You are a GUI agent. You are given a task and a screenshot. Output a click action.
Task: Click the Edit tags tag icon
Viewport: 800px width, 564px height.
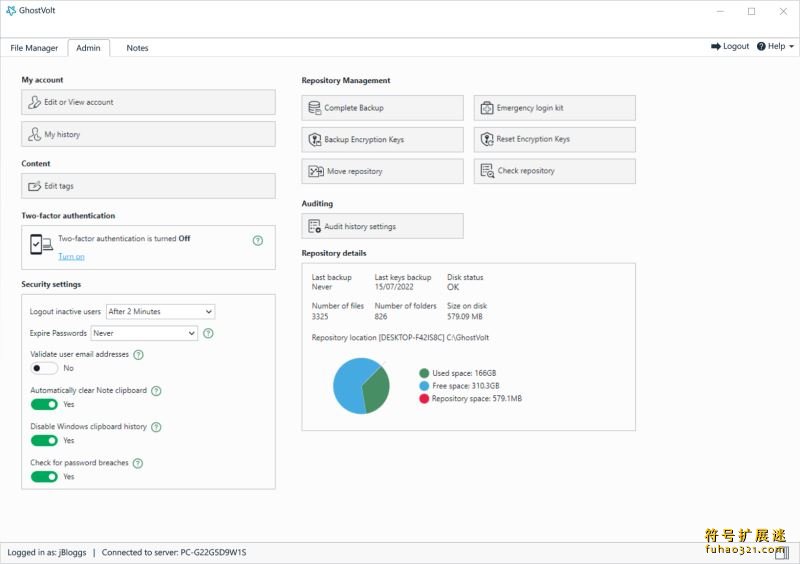[34, 186]
